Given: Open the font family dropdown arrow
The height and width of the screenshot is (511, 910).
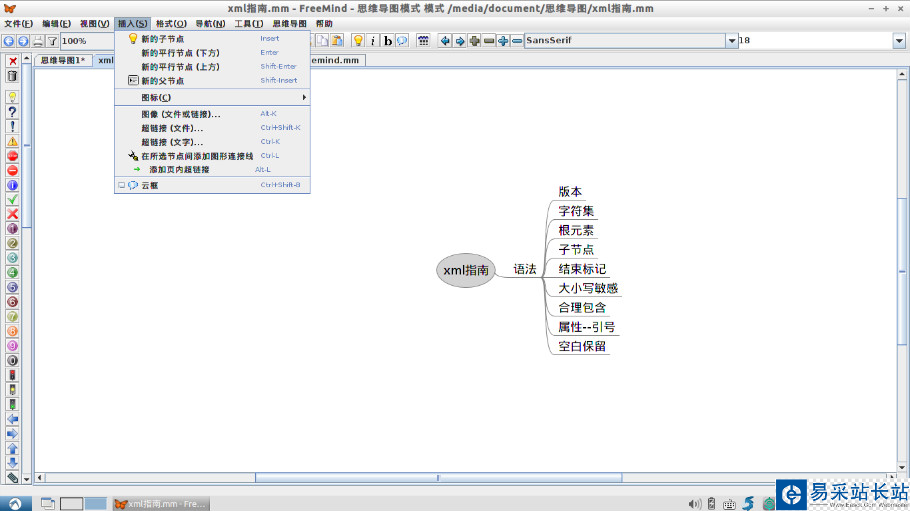Looking at the screenshot, I should click(732, 40).
